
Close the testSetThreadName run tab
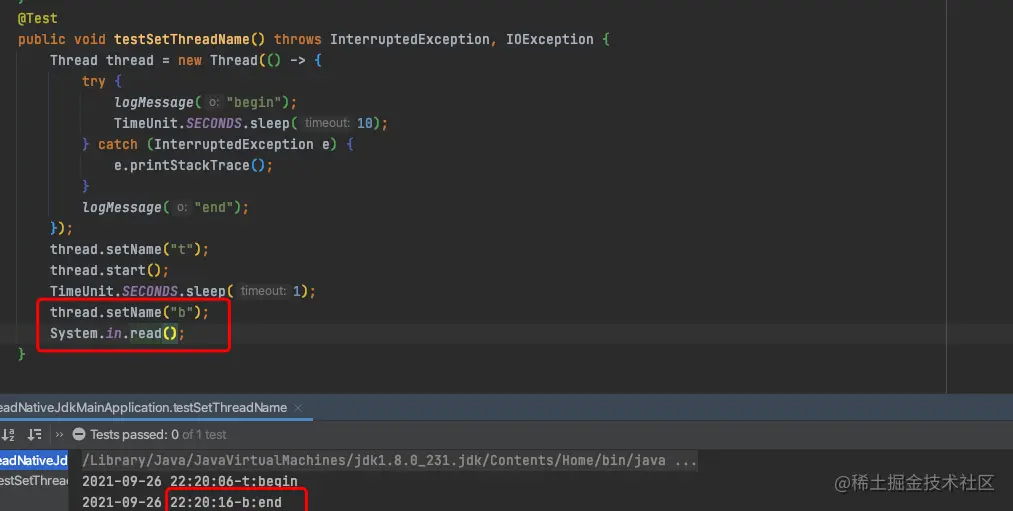pos(298,408)
